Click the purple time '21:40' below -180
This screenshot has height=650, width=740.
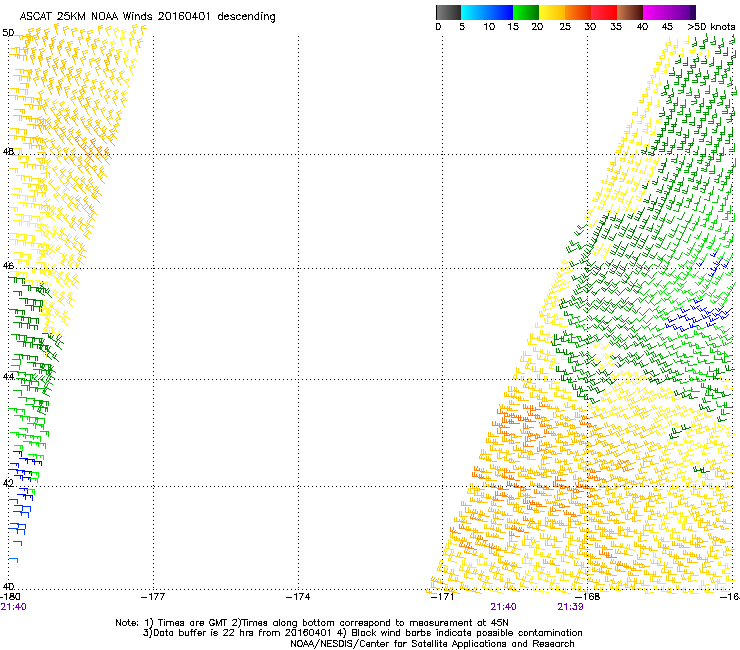(x=14, y=607)
